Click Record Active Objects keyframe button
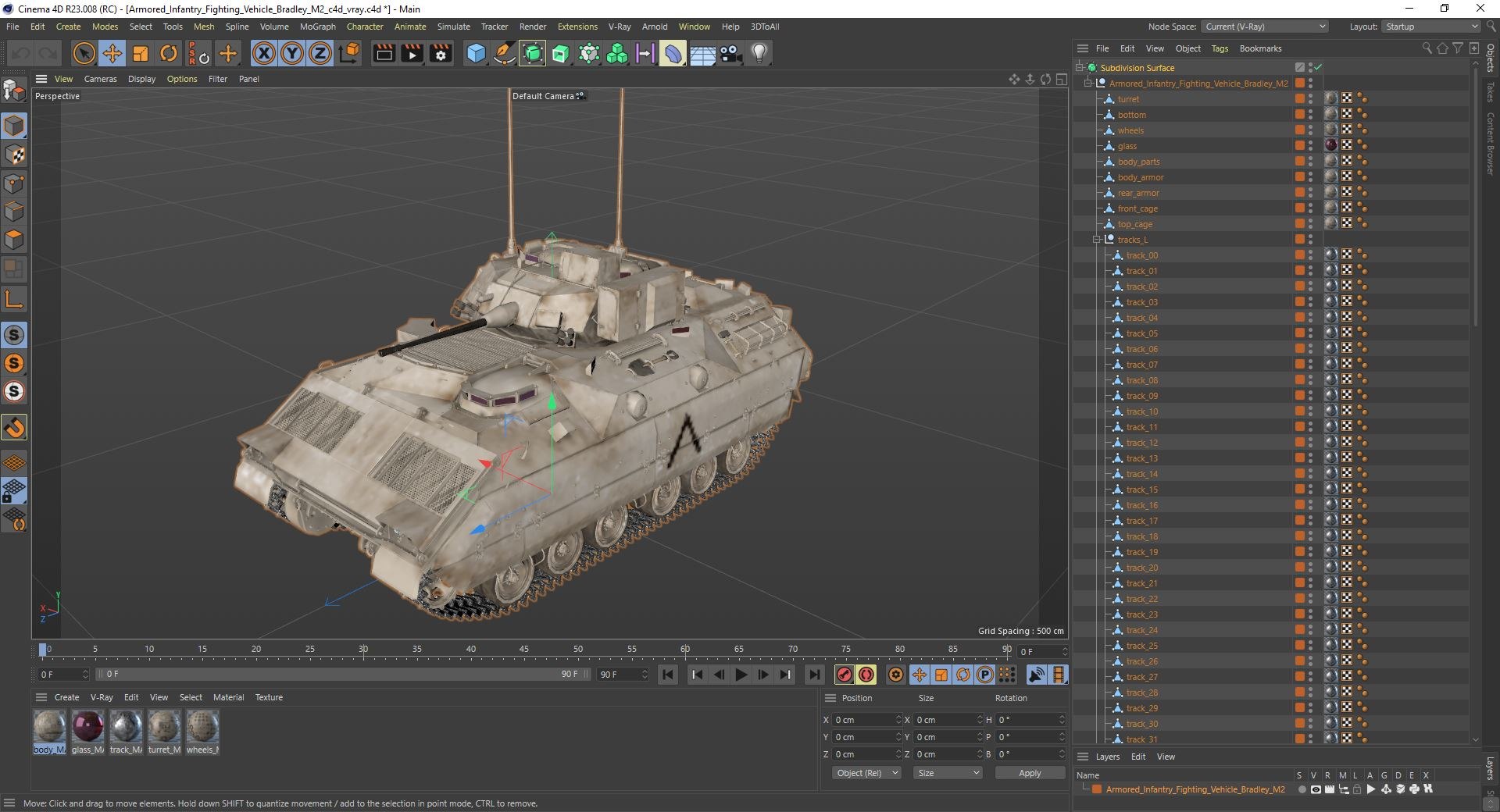The image size is (1500, 812). (845, 675)
